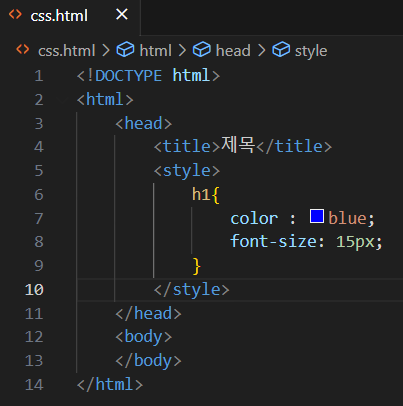The image size is (403, 406).
Task: Open the css.html breadcrumb item
Action: [x=67, y=51]
